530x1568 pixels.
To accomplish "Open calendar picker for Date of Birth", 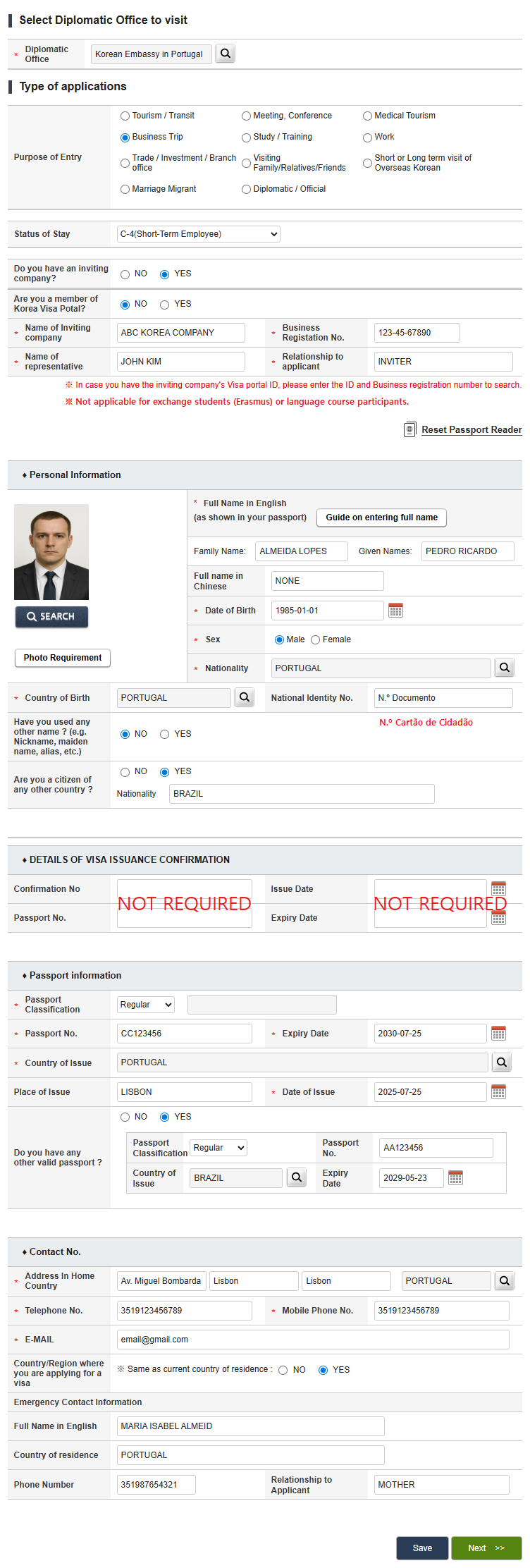I will click(x=395, y=611).
